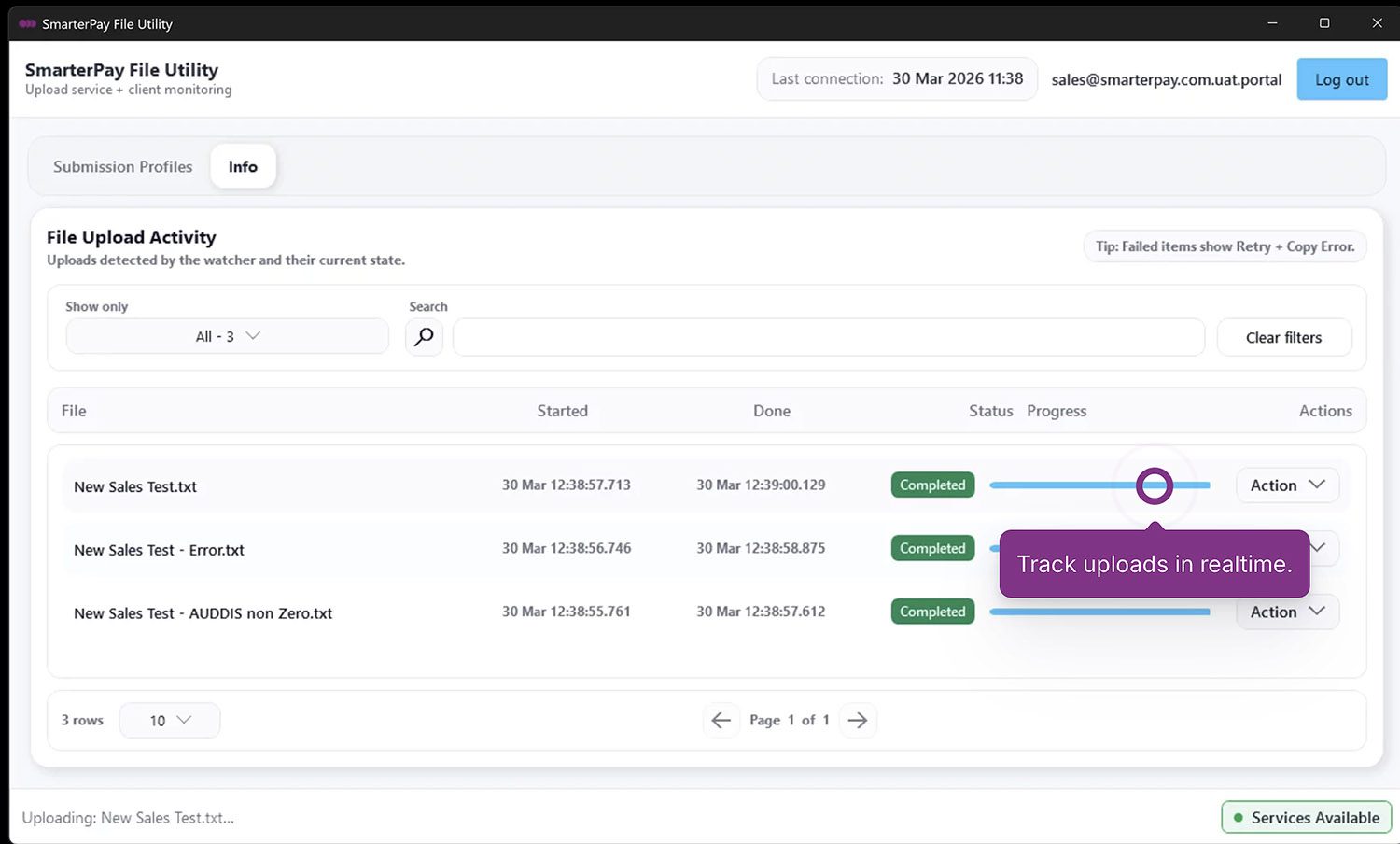The image size is (1400, 844).
Task: Click Completed status badge for New Sales Test.txt
Action: [x=932, y=485]
